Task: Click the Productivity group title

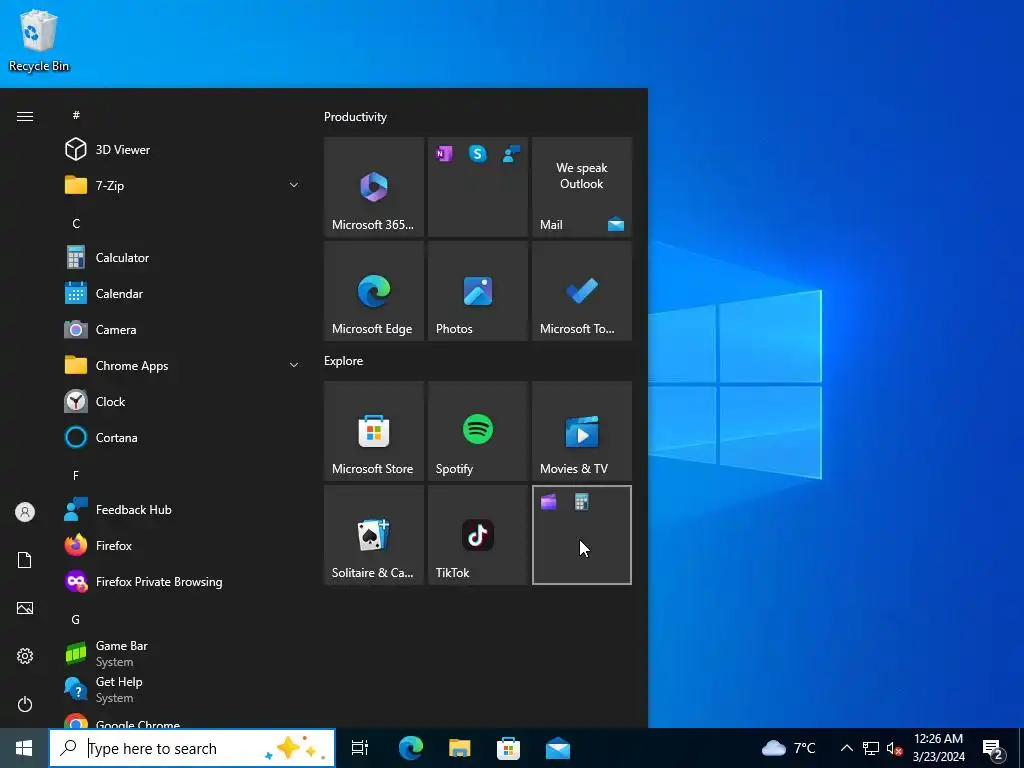Action: [355, 117]
